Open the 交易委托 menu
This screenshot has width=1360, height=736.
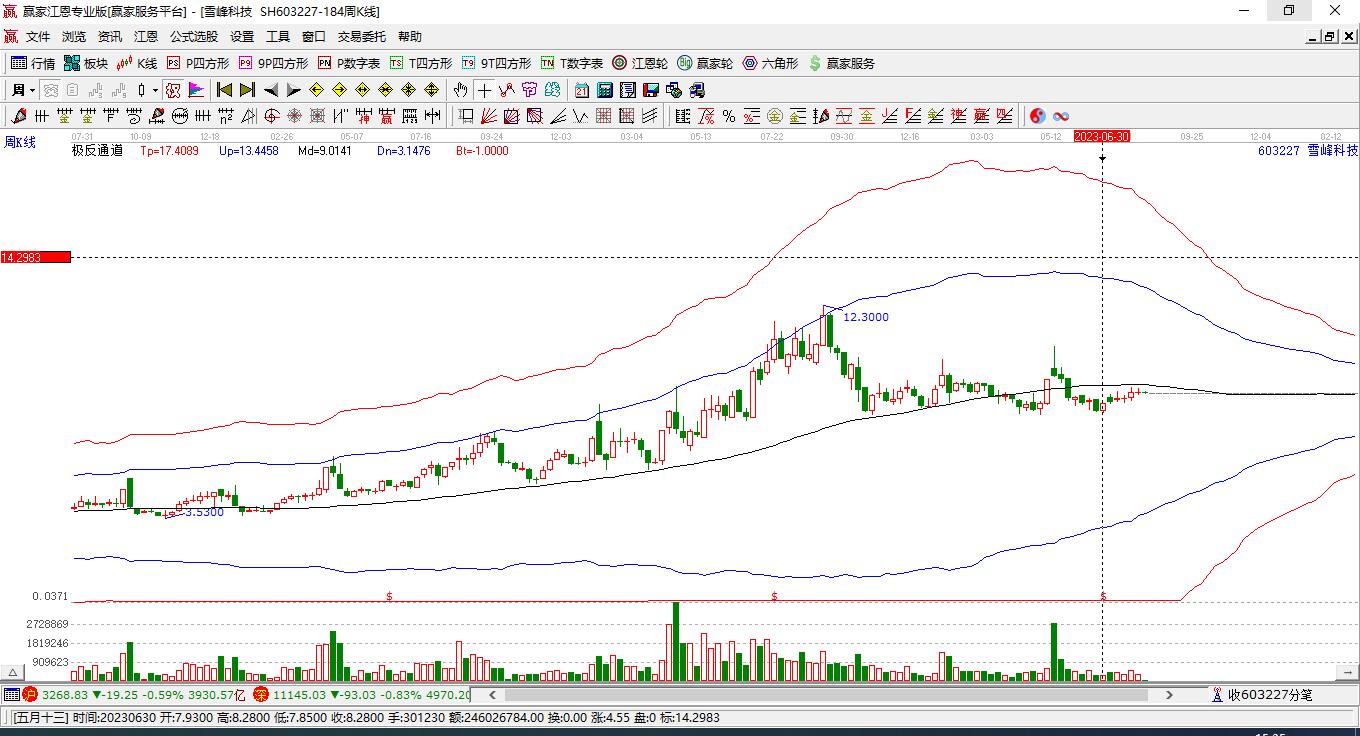coord(362,37)
